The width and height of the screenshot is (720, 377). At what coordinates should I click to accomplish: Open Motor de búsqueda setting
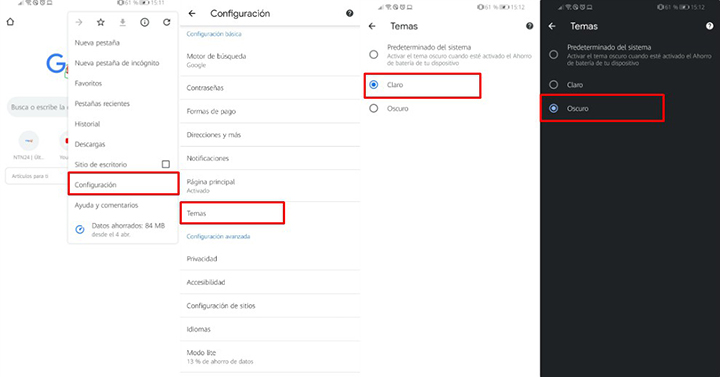point(270,60)
